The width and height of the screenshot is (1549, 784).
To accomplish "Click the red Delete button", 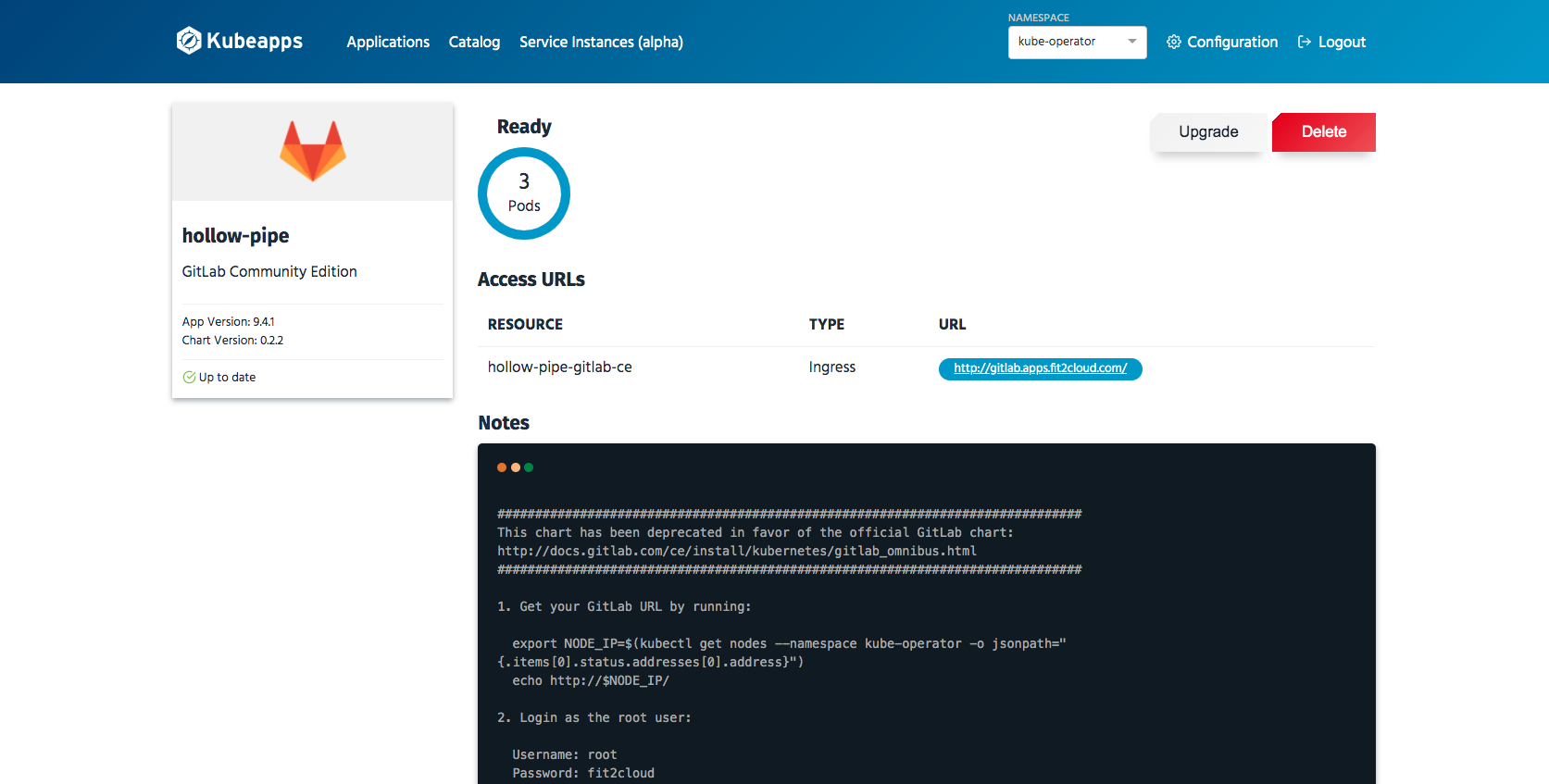I will click(x=1324, y=131).
